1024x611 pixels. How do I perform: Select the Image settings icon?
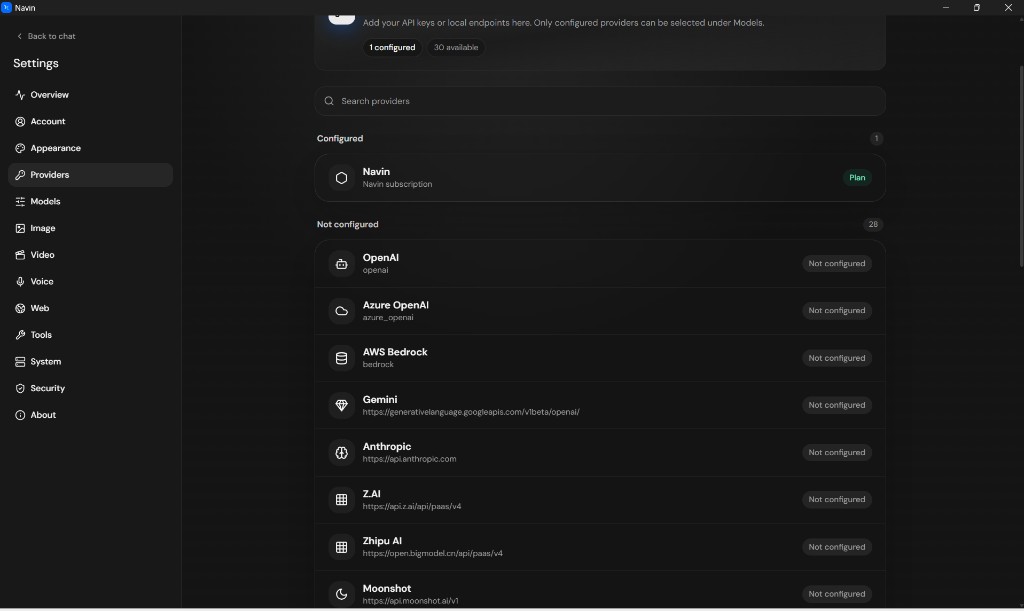coord(20,228)
